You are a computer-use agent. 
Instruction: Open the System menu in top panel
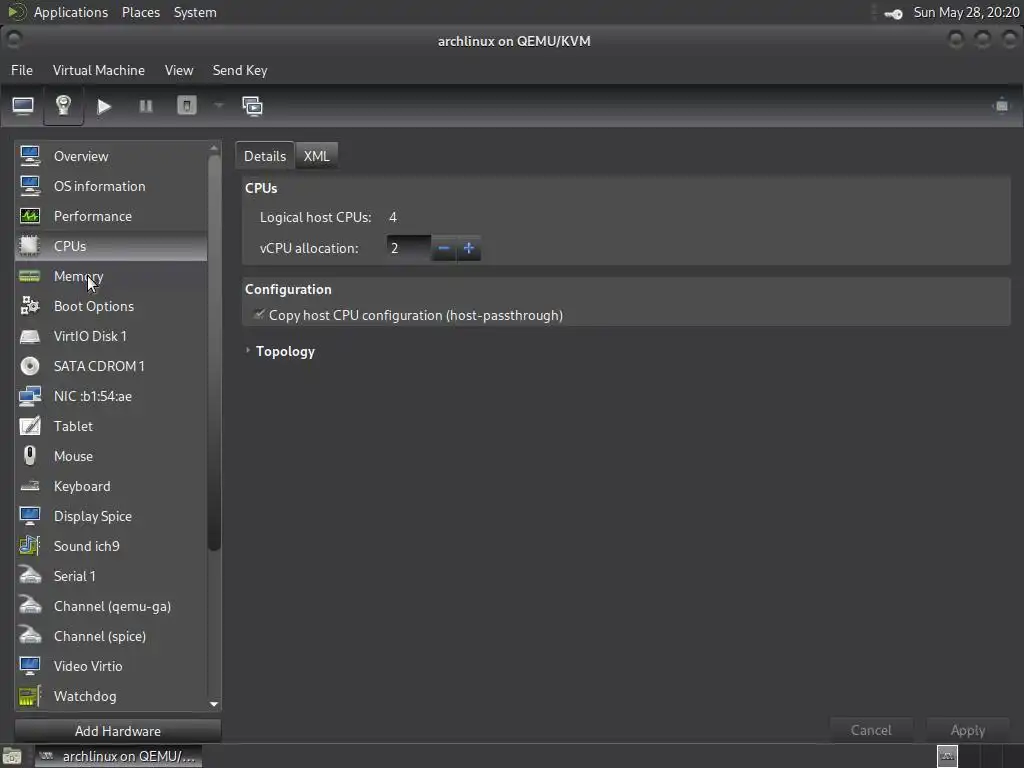(195, 12)
